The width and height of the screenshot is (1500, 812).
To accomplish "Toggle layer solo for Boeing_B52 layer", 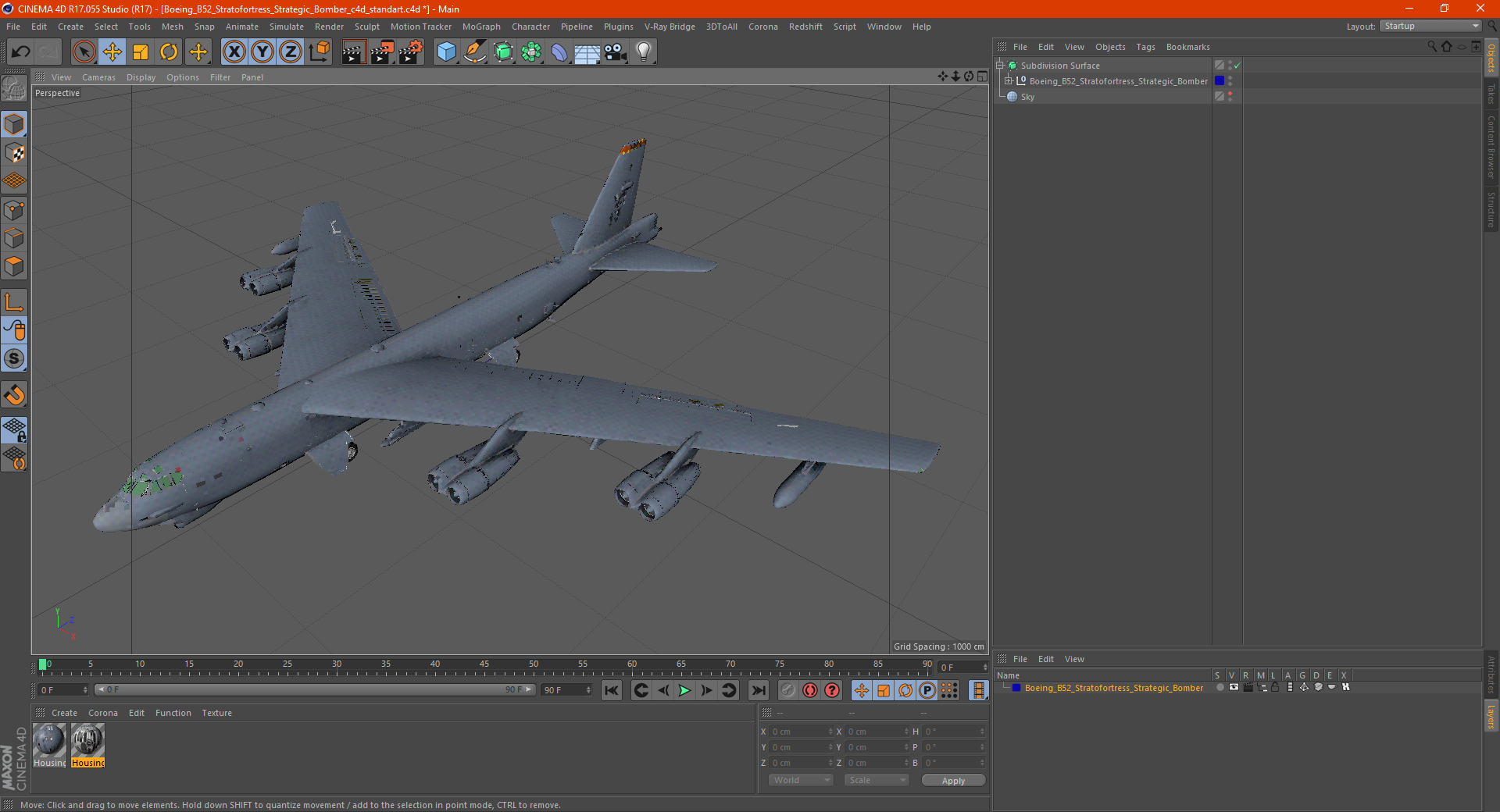I will point(1220,688).
